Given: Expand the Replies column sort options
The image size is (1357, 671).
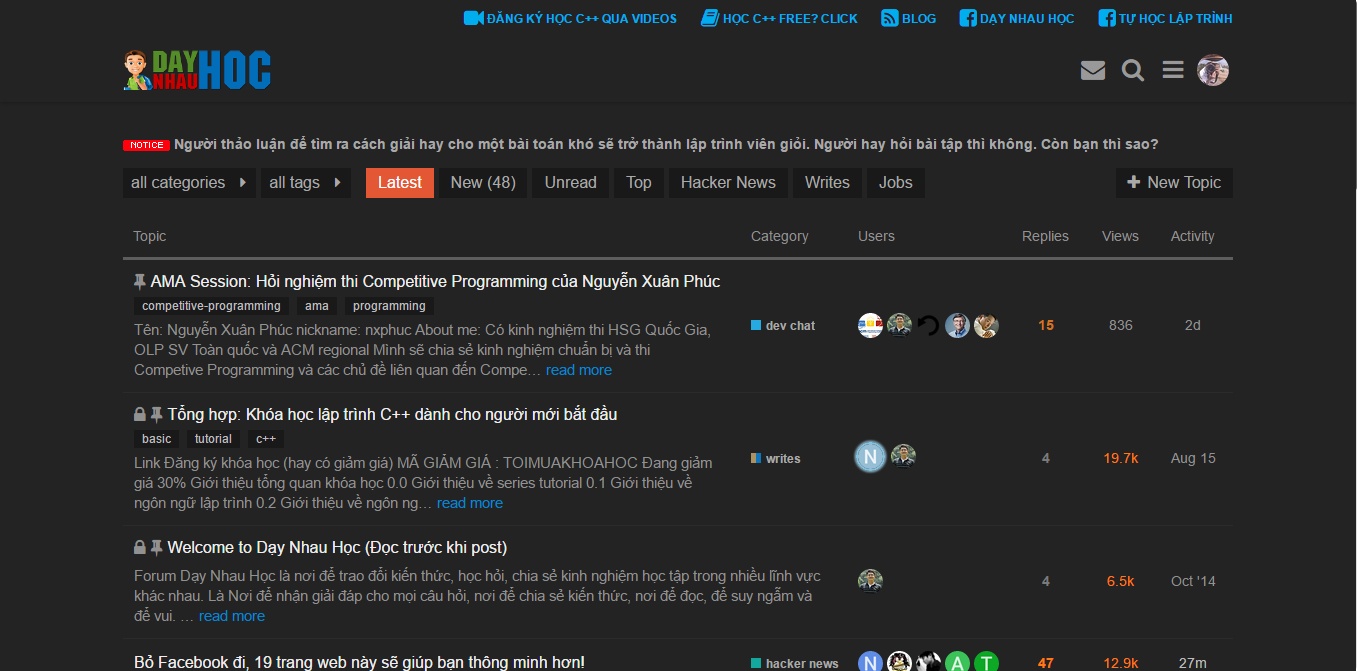Looking at the screenshot, I should tap(1045, 236).
